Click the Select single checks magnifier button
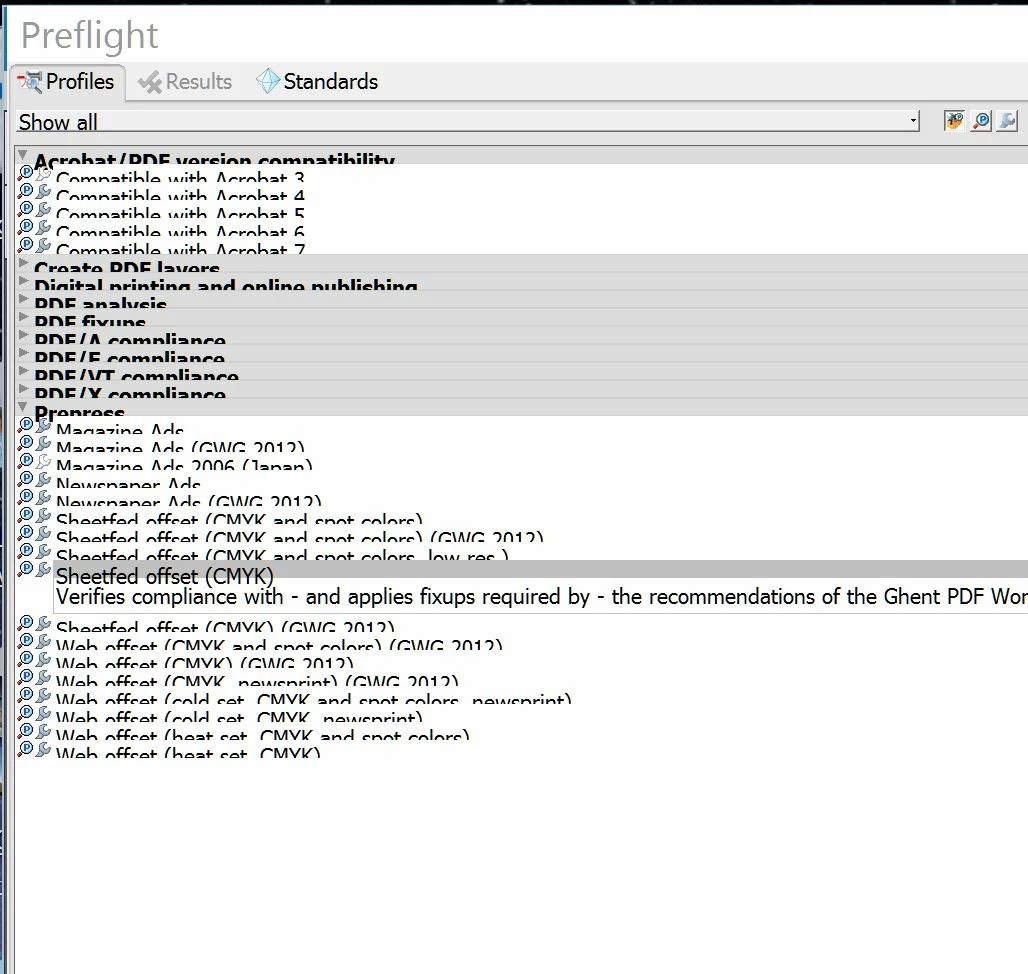Screen dimensions: 1028x974 click(x=981, y=121)
